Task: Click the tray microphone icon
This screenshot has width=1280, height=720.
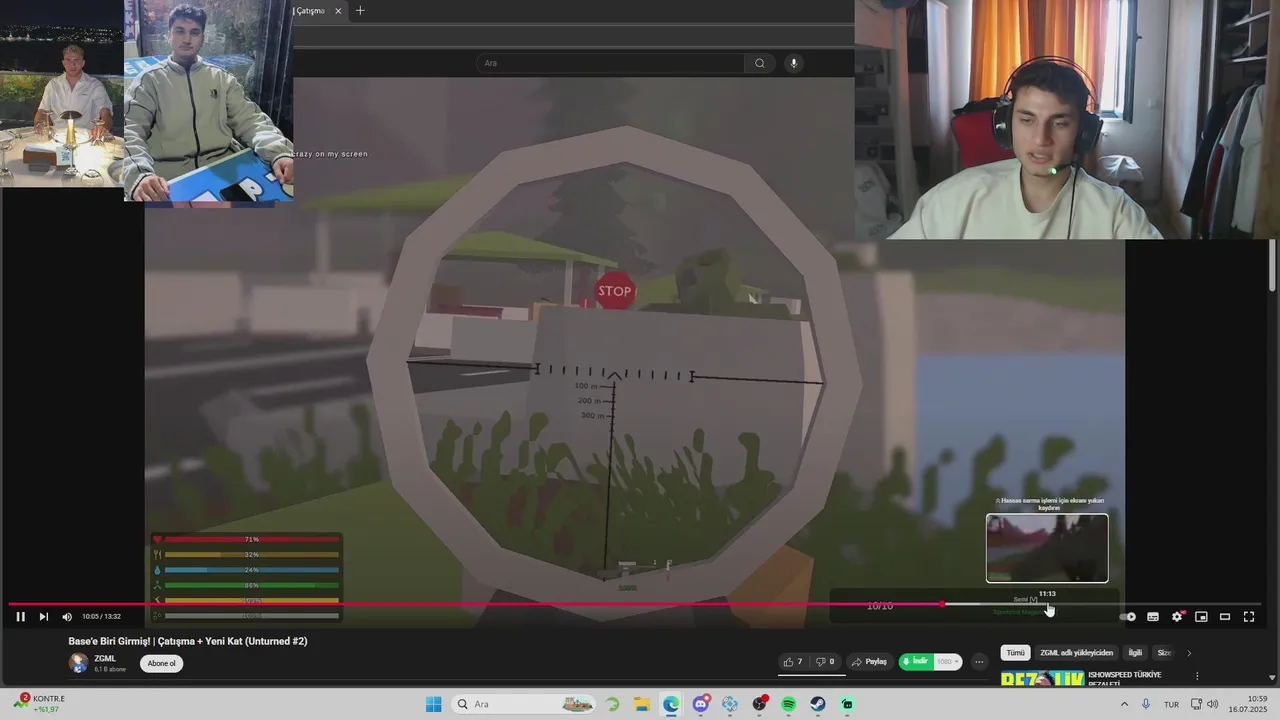Action: pyautogui.click(x=1146, y=704)
